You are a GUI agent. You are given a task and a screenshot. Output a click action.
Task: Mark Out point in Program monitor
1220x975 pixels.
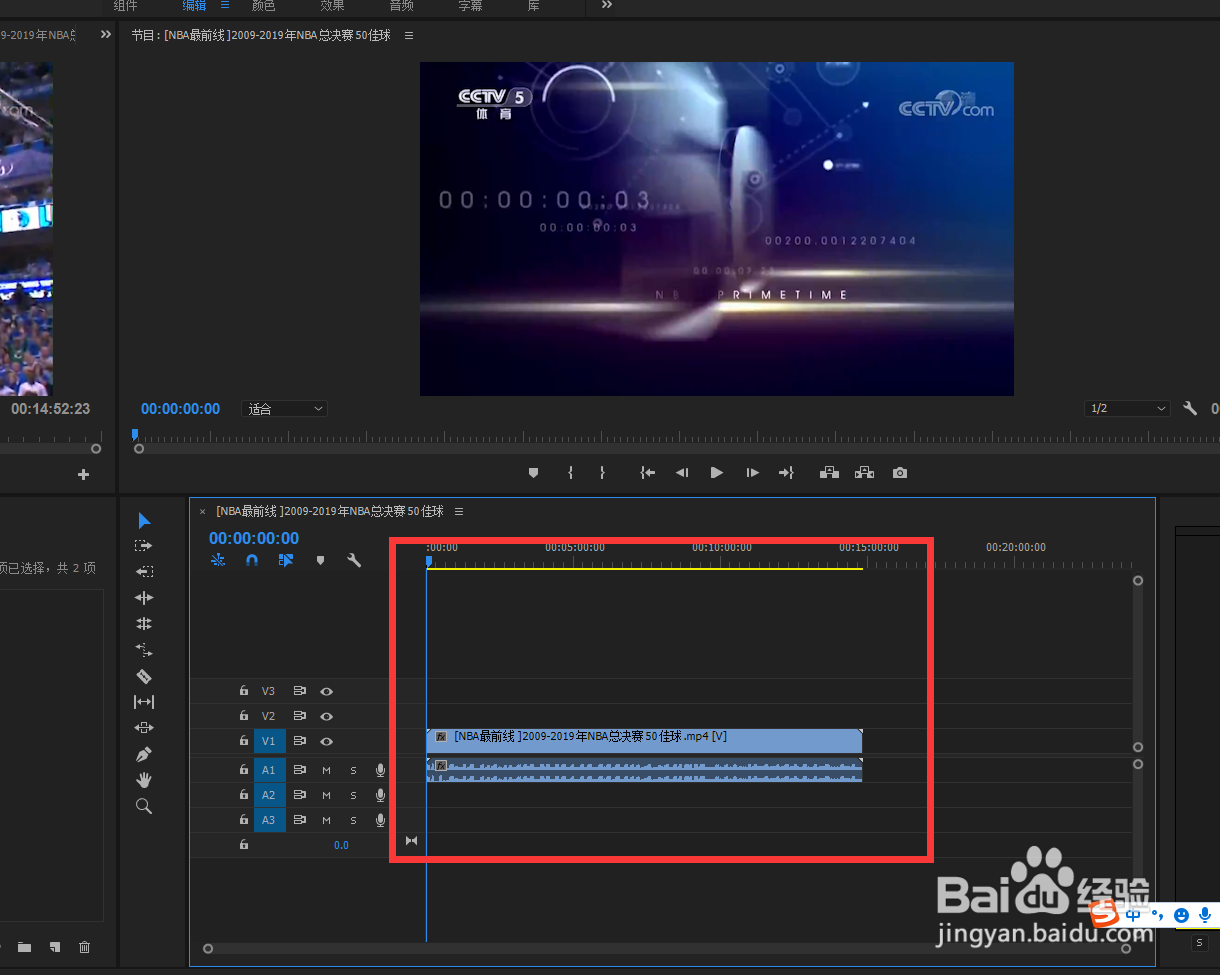602,473
